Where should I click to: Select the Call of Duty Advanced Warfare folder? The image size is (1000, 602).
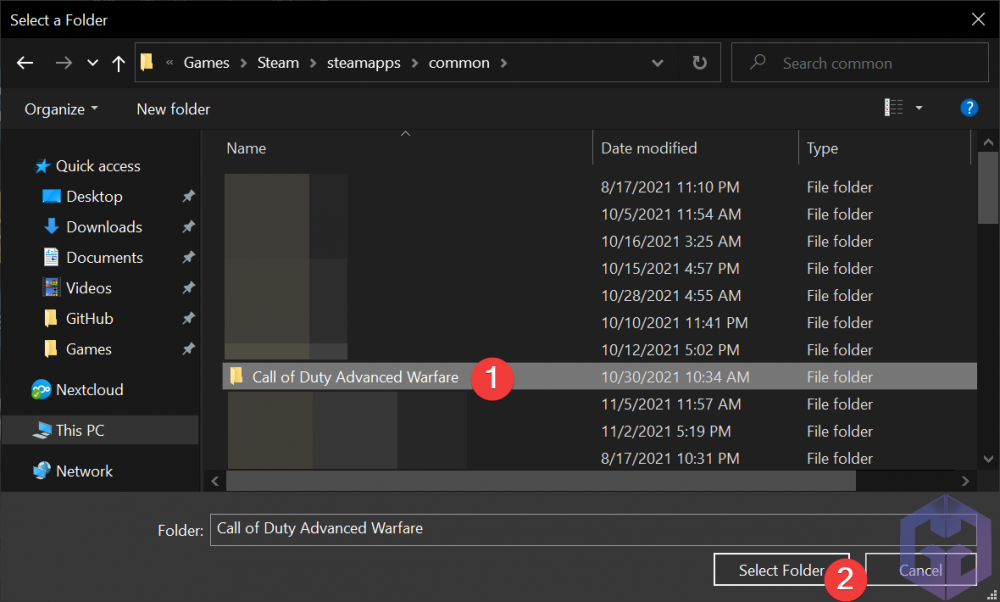tap(355, 377)
